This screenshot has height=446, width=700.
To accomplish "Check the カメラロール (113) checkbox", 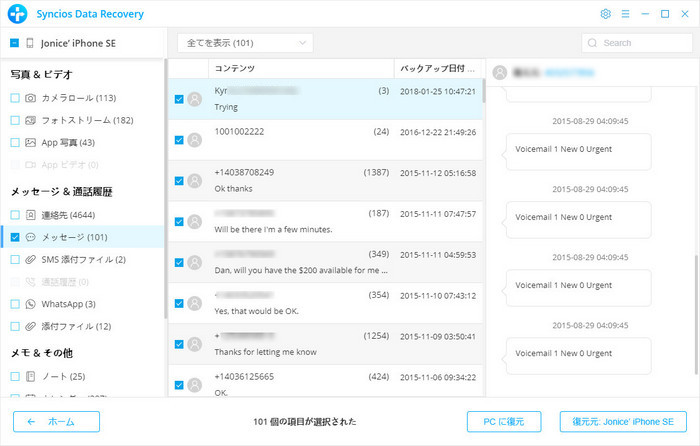I will (x=15, y=98).
